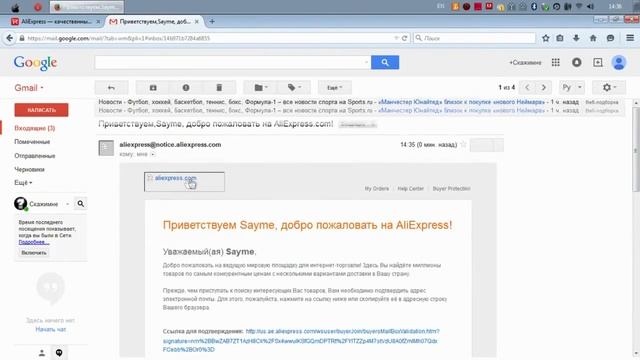Select the Gmail 'Приветствуем,Sayme' browser tab

(153, 22)
